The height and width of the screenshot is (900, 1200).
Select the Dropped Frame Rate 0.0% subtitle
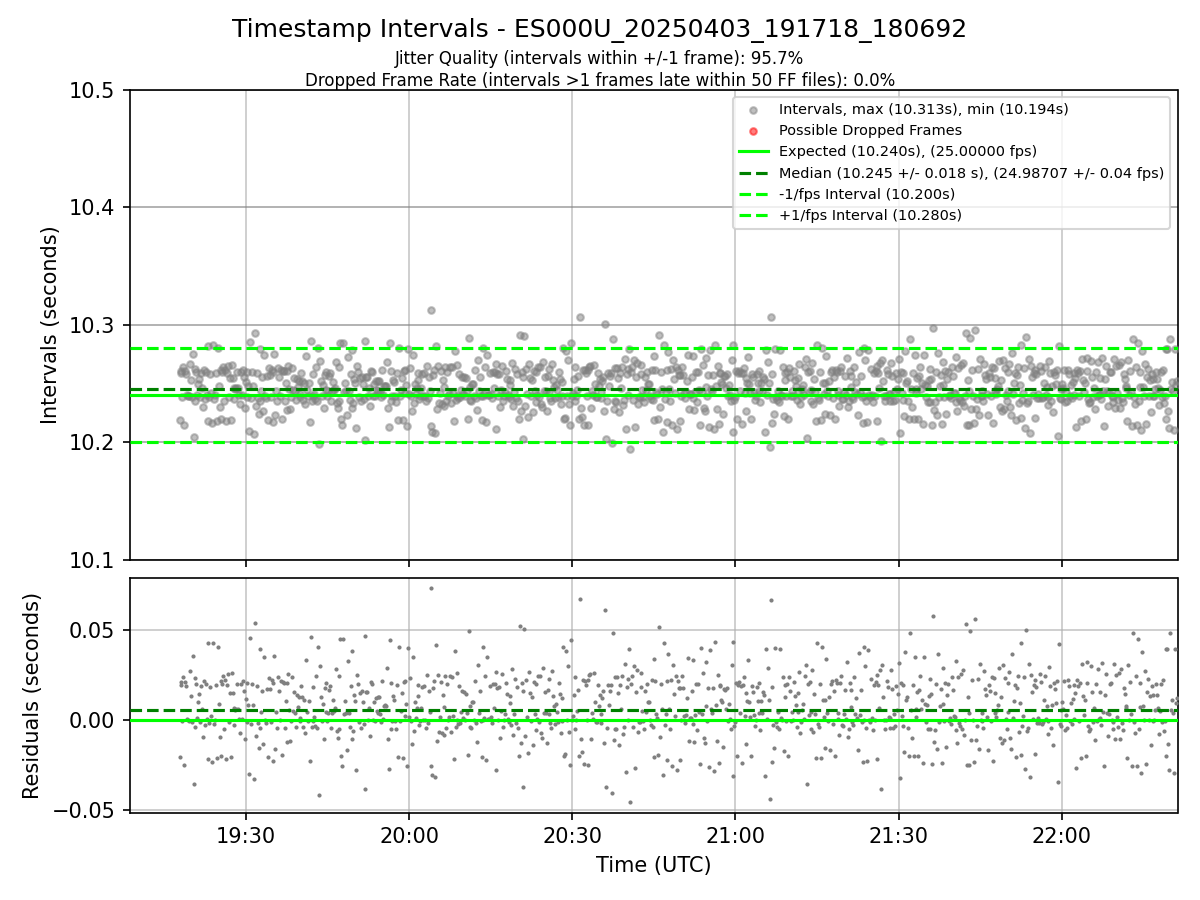(x=599, y=80)
